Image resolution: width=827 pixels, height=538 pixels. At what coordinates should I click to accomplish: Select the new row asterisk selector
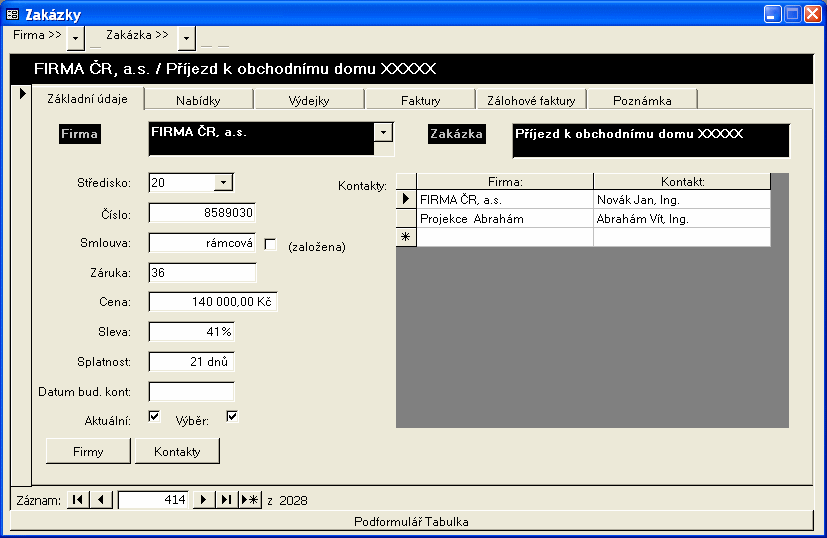(x=406, y=237)
